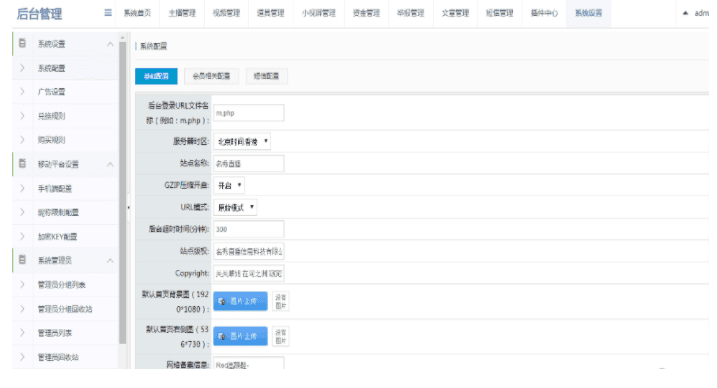This screenshot has width=718, height=388.
Task: Click 图片上传 for 默认首页背景图
Action: click(240, 301)
